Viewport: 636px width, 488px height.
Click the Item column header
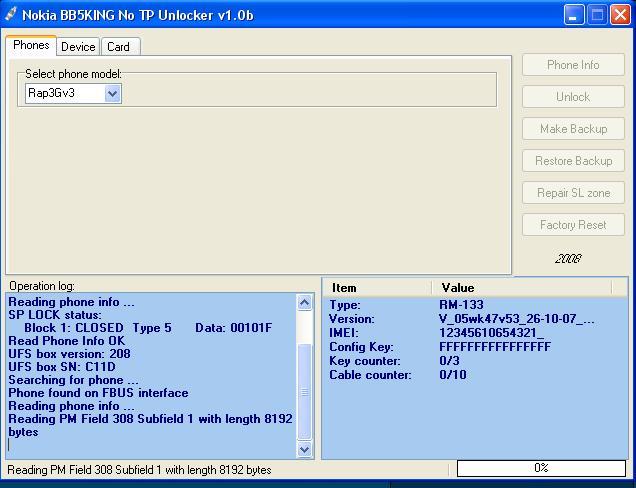[x=377, y=288]
